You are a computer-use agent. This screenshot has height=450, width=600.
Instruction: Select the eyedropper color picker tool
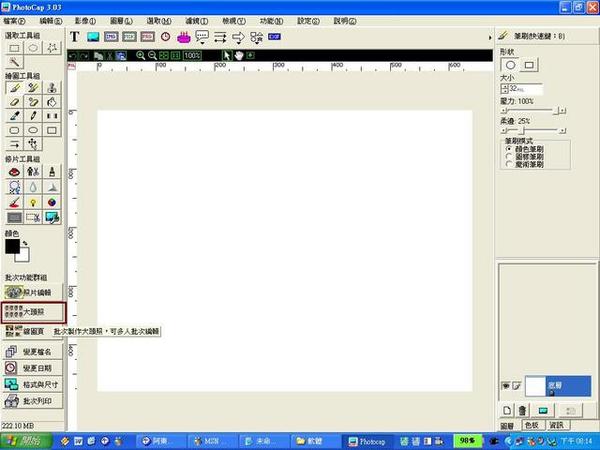tap(15, 116)
